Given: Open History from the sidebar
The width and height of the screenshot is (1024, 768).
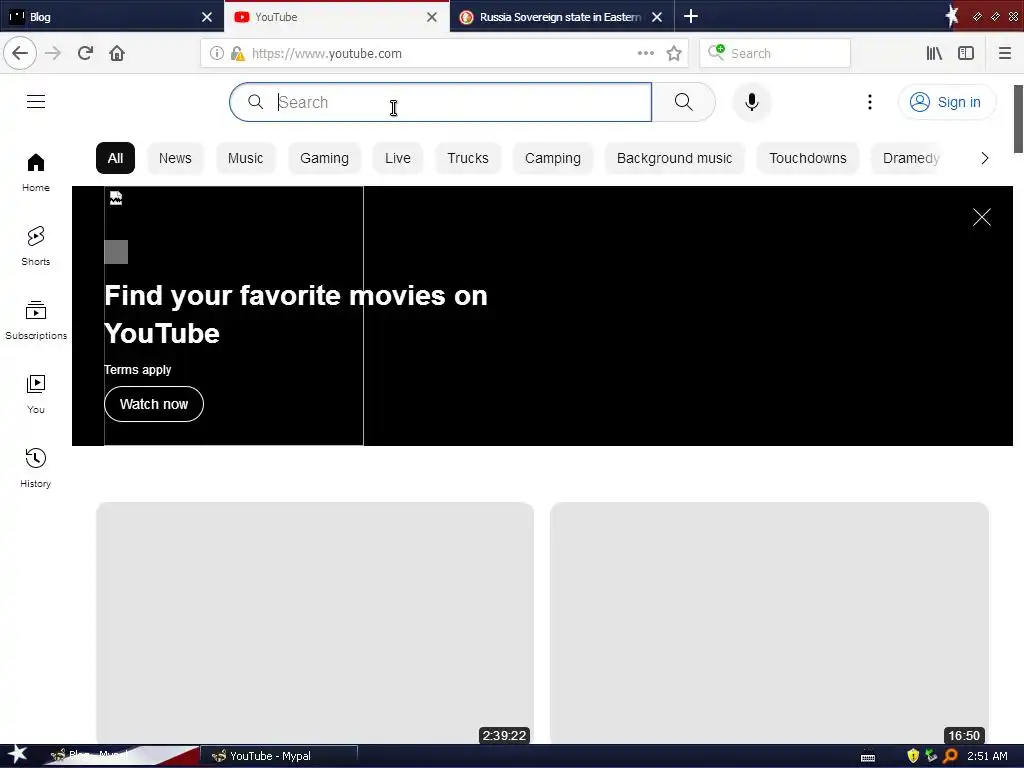Looking at the screenshot, I should click(36, 468).
